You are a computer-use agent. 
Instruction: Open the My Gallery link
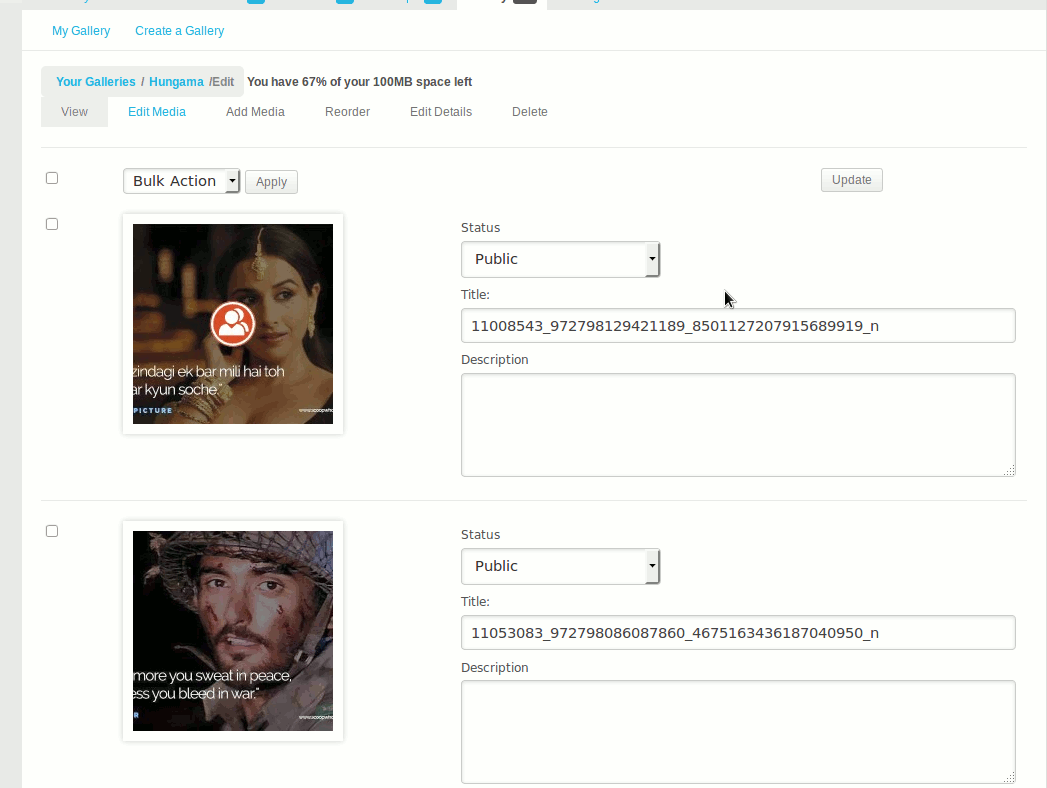pyautogui.click(x=81, y=31)
